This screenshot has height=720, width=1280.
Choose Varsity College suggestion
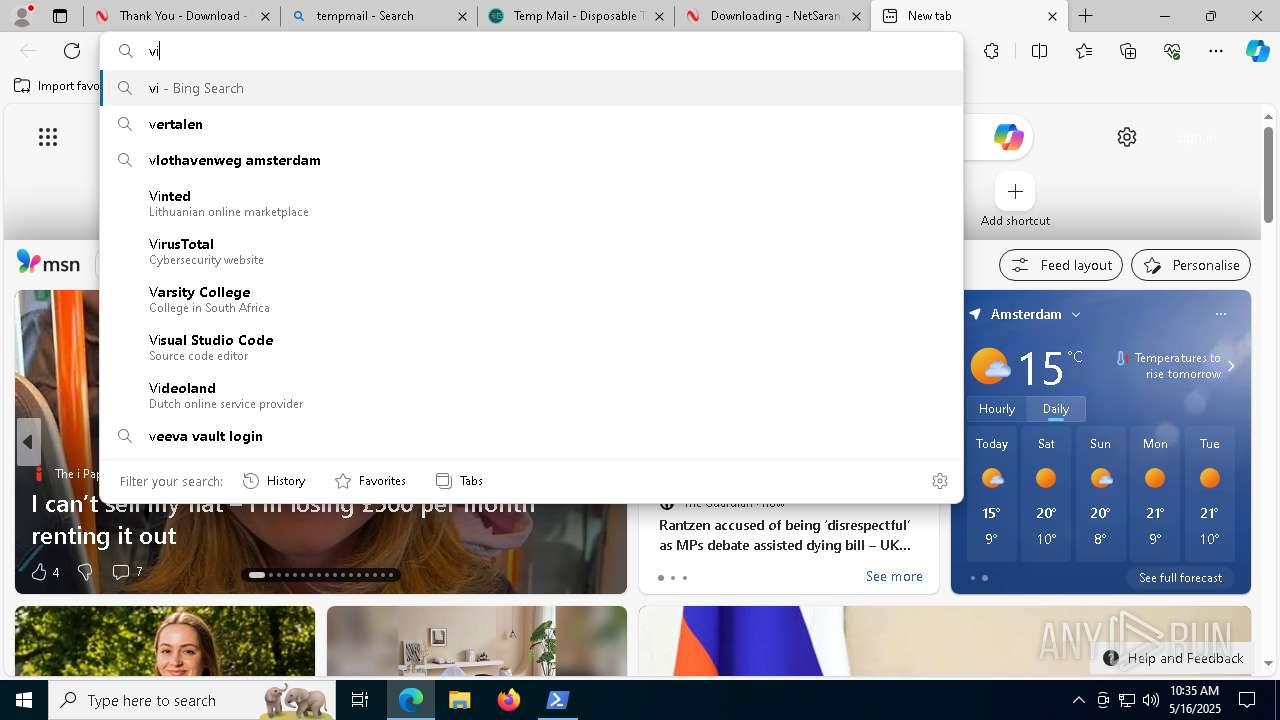531,299
